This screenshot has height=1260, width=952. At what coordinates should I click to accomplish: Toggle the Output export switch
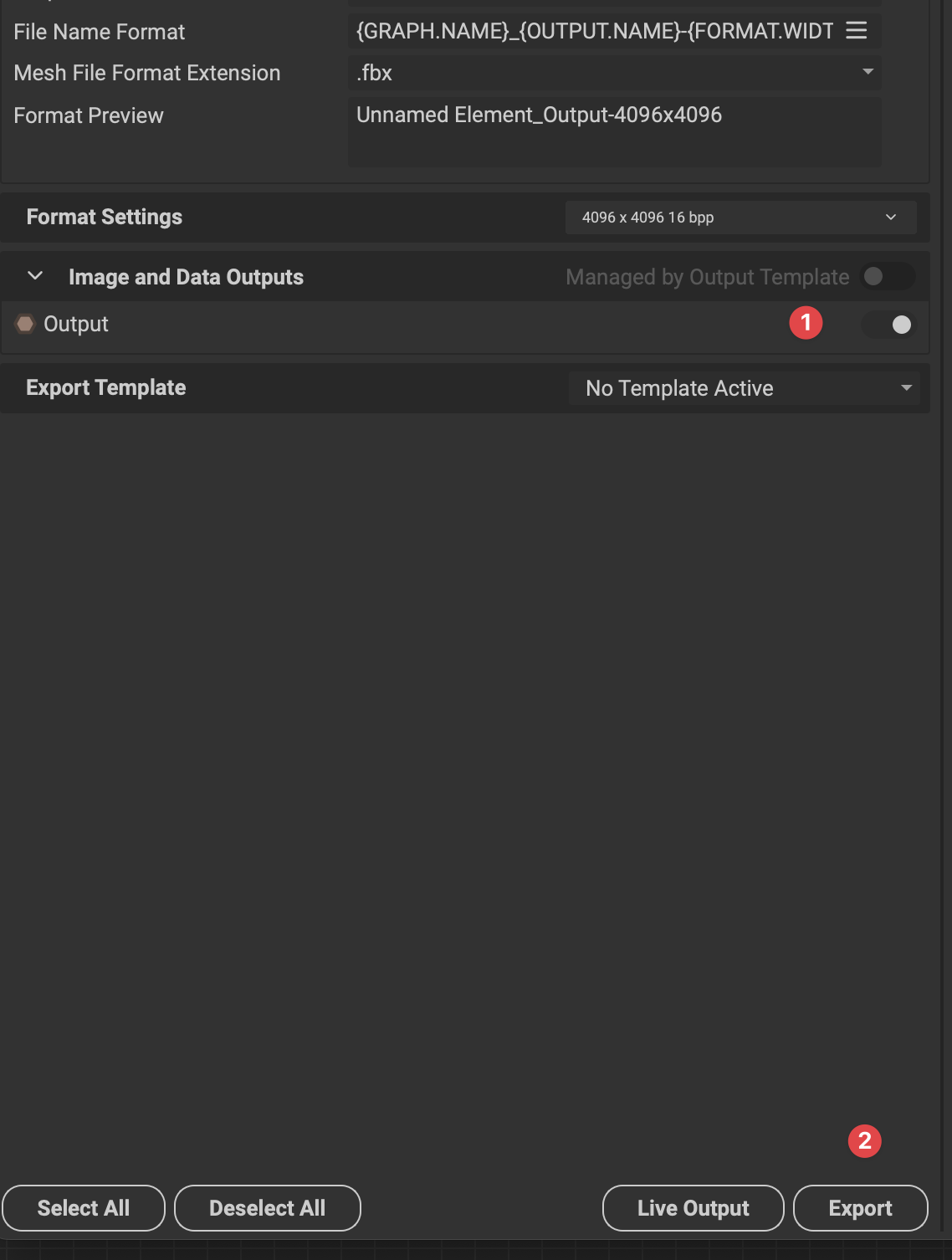tap(889, 325)
